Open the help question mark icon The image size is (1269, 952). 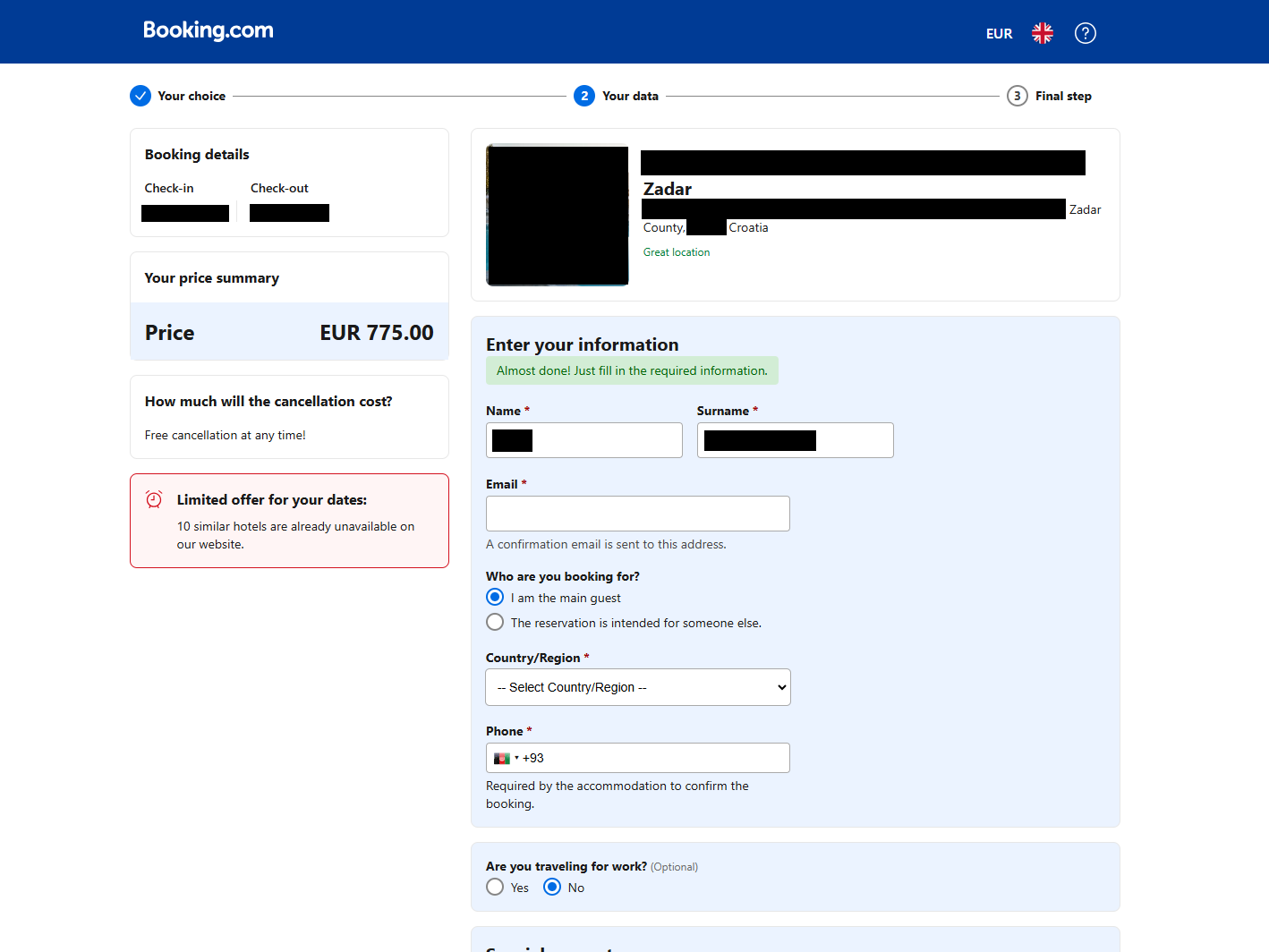1086,33
